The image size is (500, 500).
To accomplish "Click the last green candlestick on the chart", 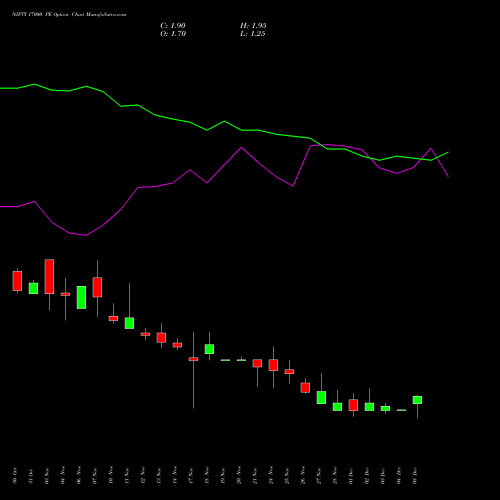I will (417, 400).
